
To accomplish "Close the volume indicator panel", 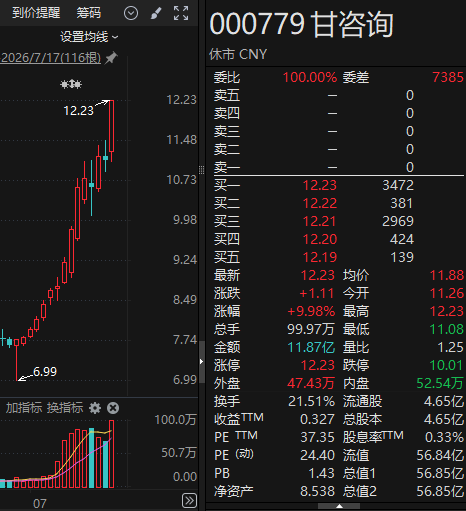I will [113, 408].
